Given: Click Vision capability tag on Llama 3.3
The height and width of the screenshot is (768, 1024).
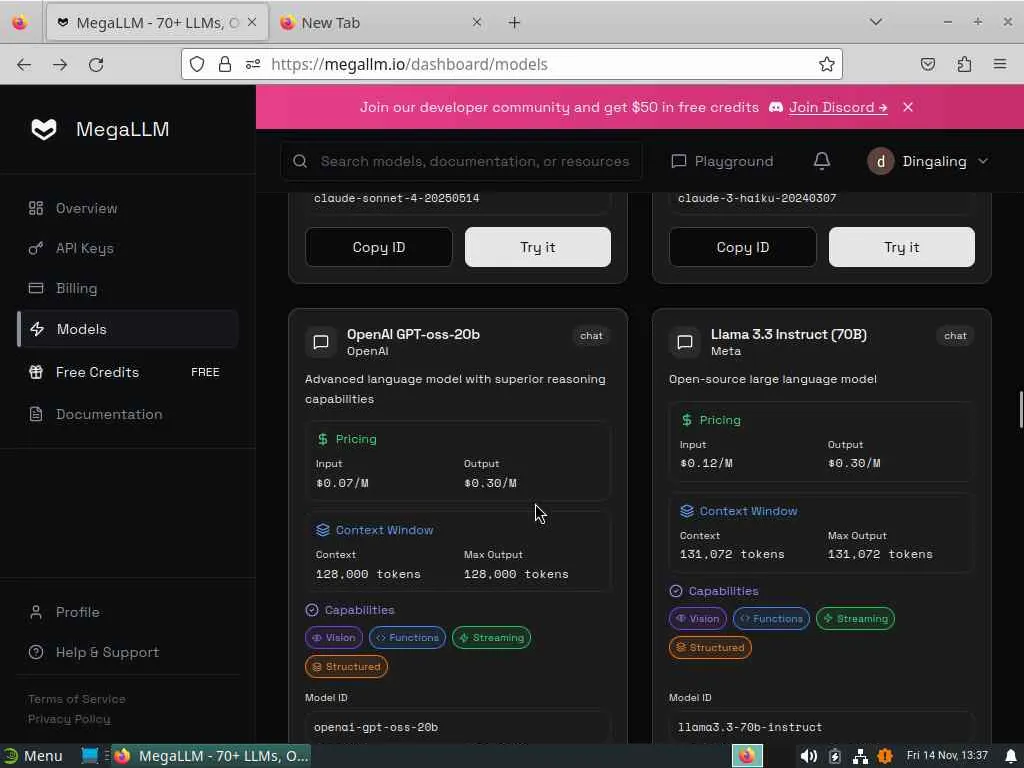Looking at the screenshot, I should pos(697,618).
